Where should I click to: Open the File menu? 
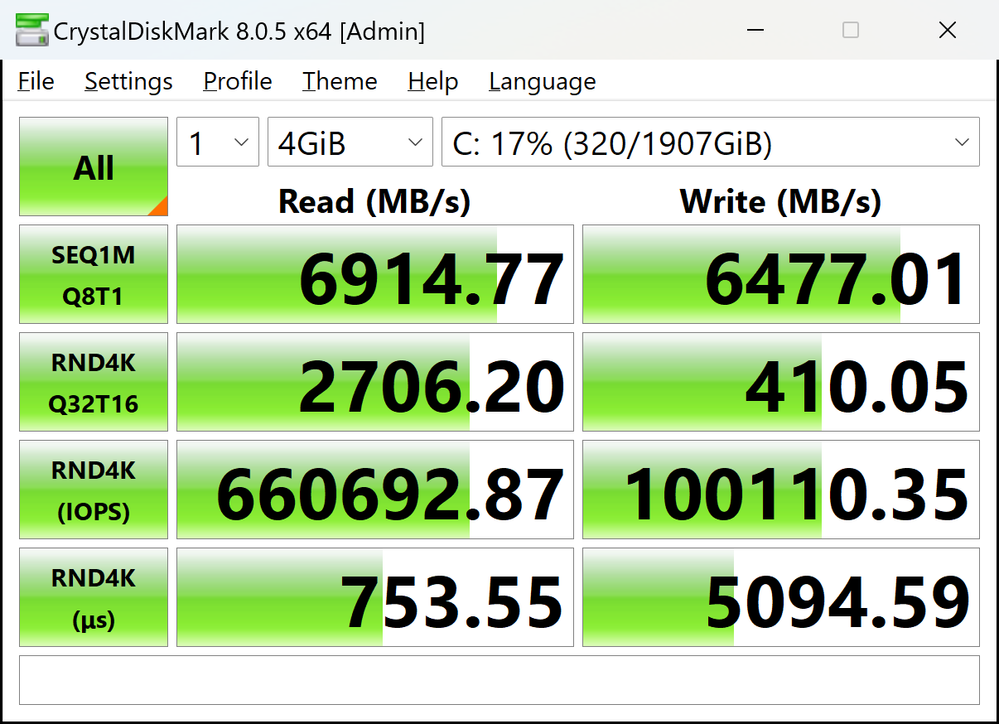36,82
